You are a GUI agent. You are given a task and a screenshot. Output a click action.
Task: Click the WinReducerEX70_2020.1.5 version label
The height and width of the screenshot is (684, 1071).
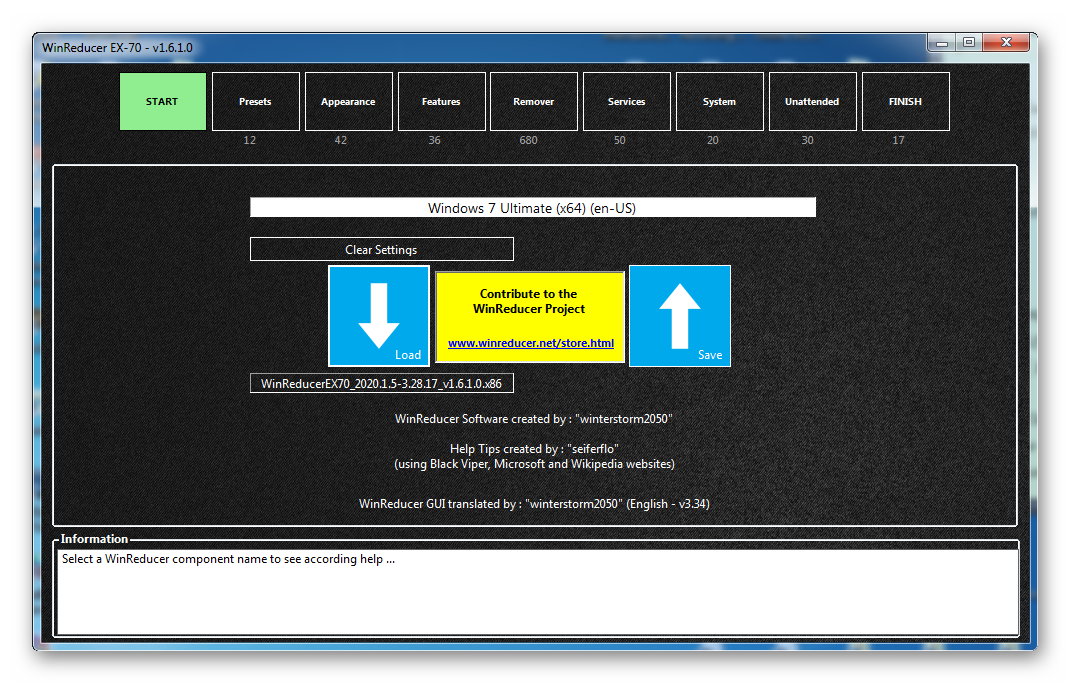[x=381, y=383]
